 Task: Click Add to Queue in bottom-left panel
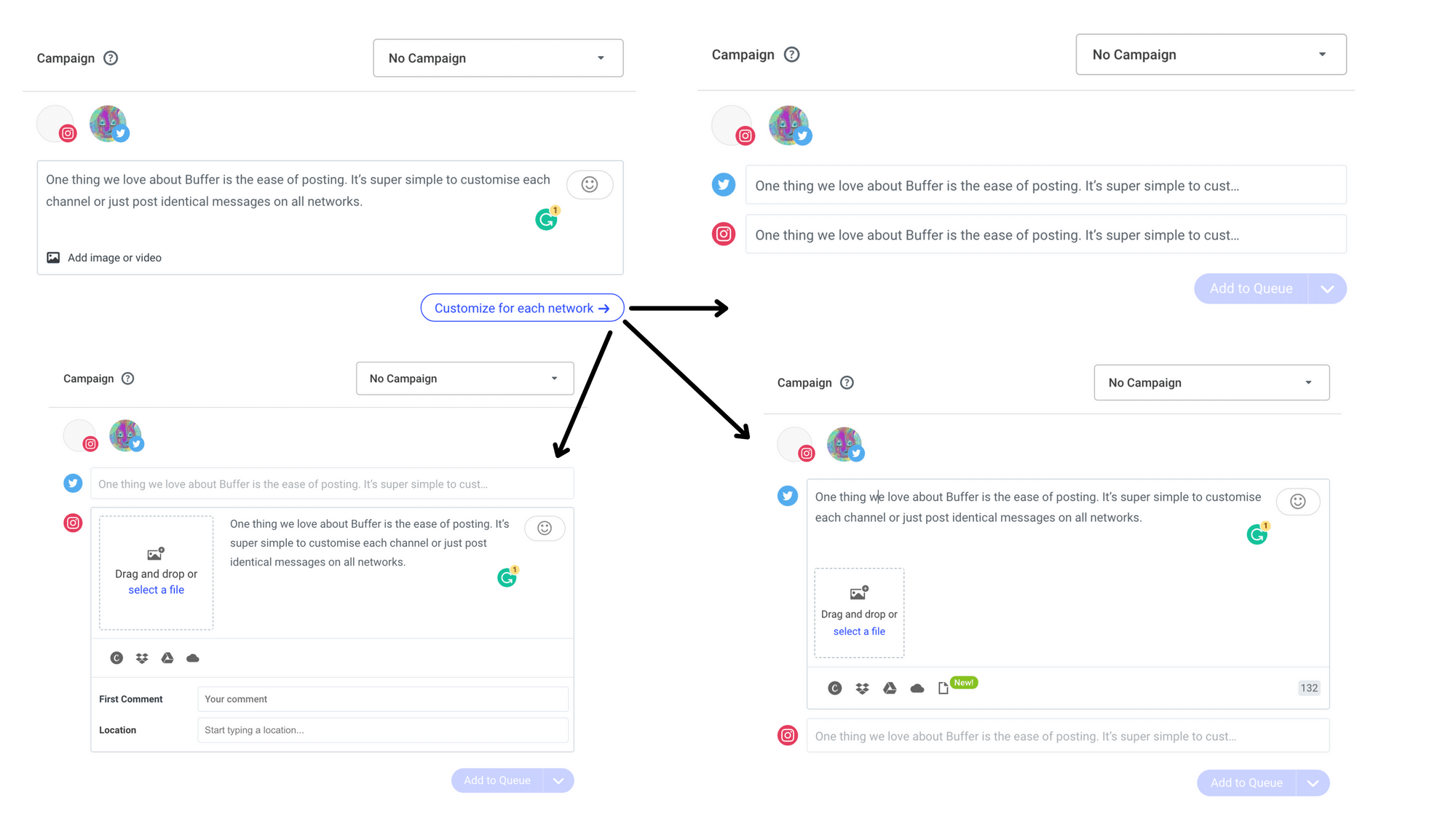[x=497, y=780]
